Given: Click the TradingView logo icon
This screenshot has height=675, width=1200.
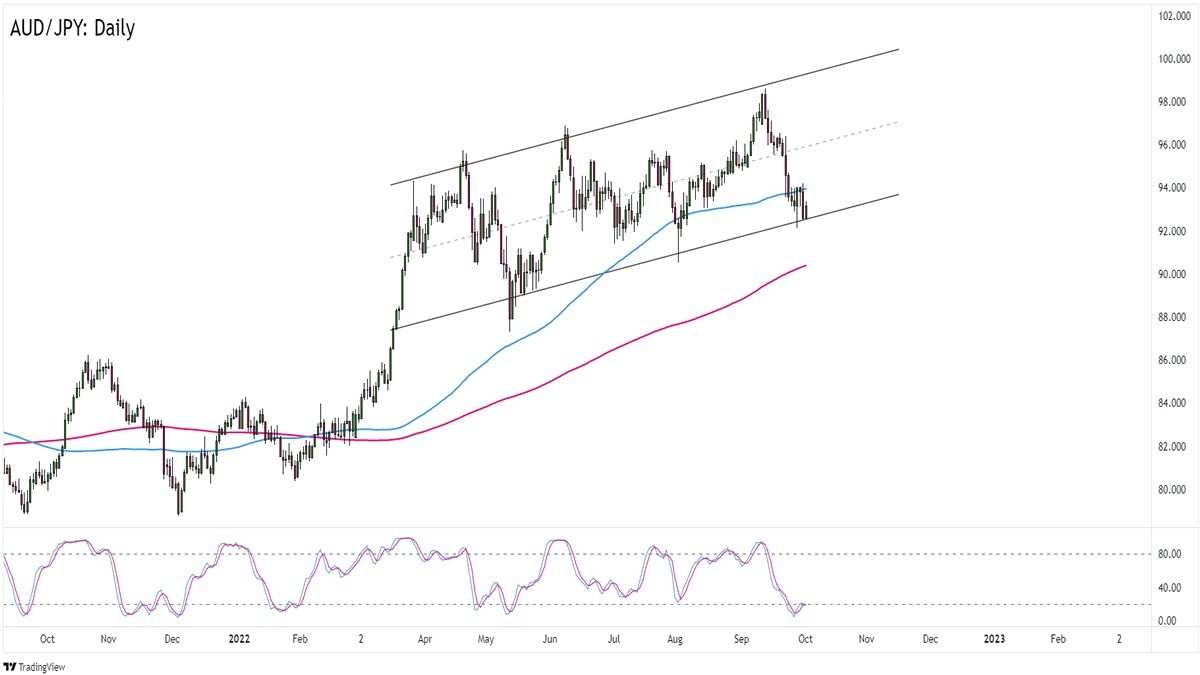Looking at the screenshot, I should (x=10, y=667).
